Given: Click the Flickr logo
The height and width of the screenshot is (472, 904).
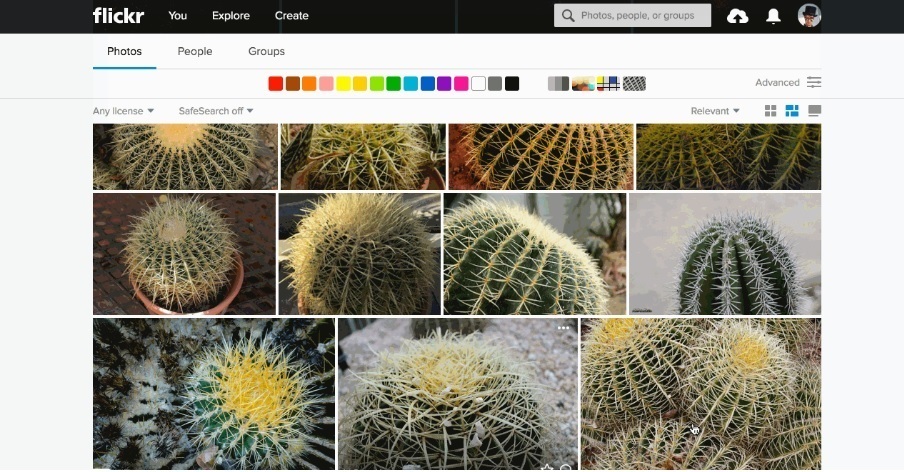Looking at the screenshot, I should pos(117,15).
